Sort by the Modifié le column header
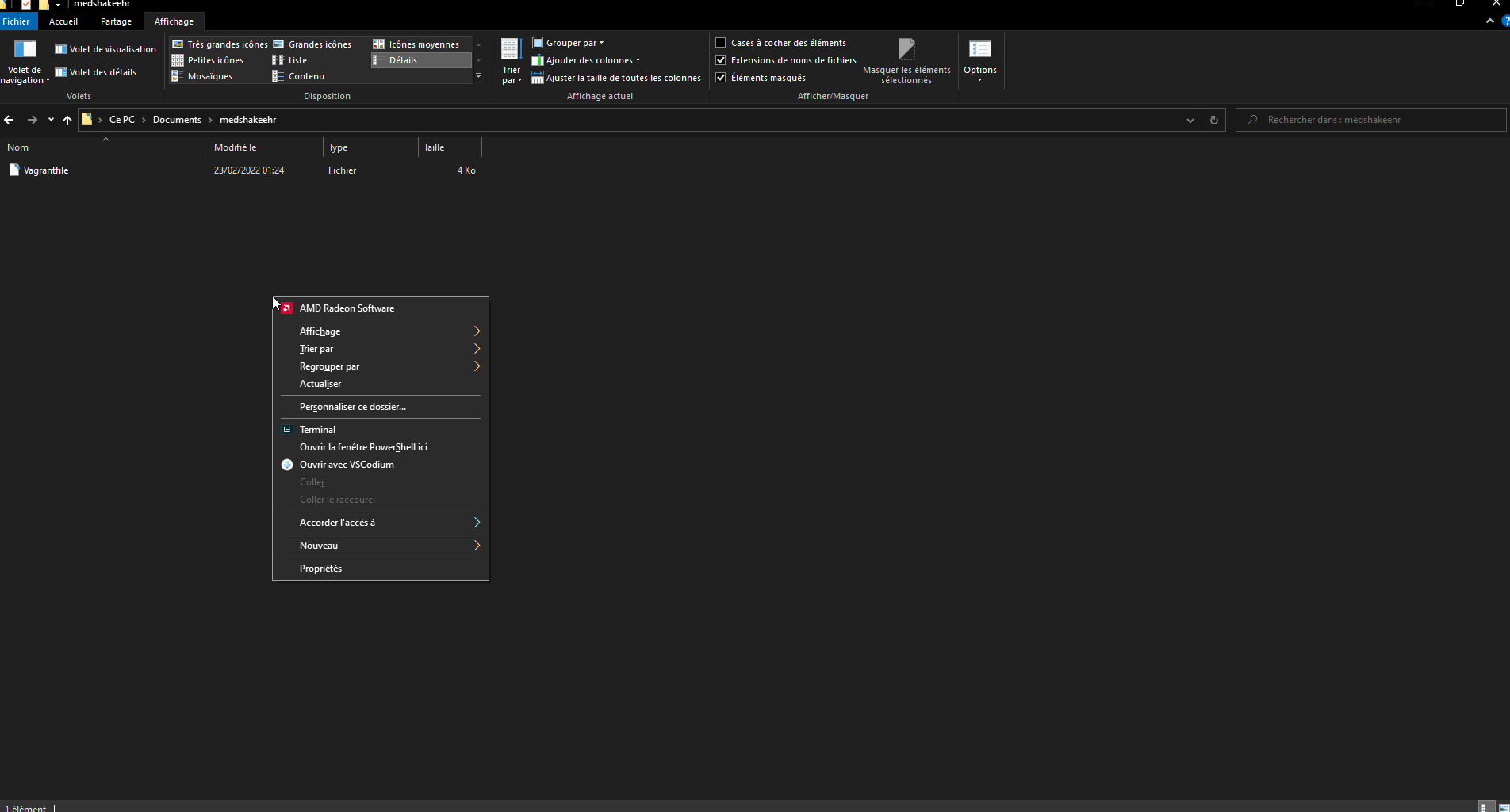 (266, 147)
